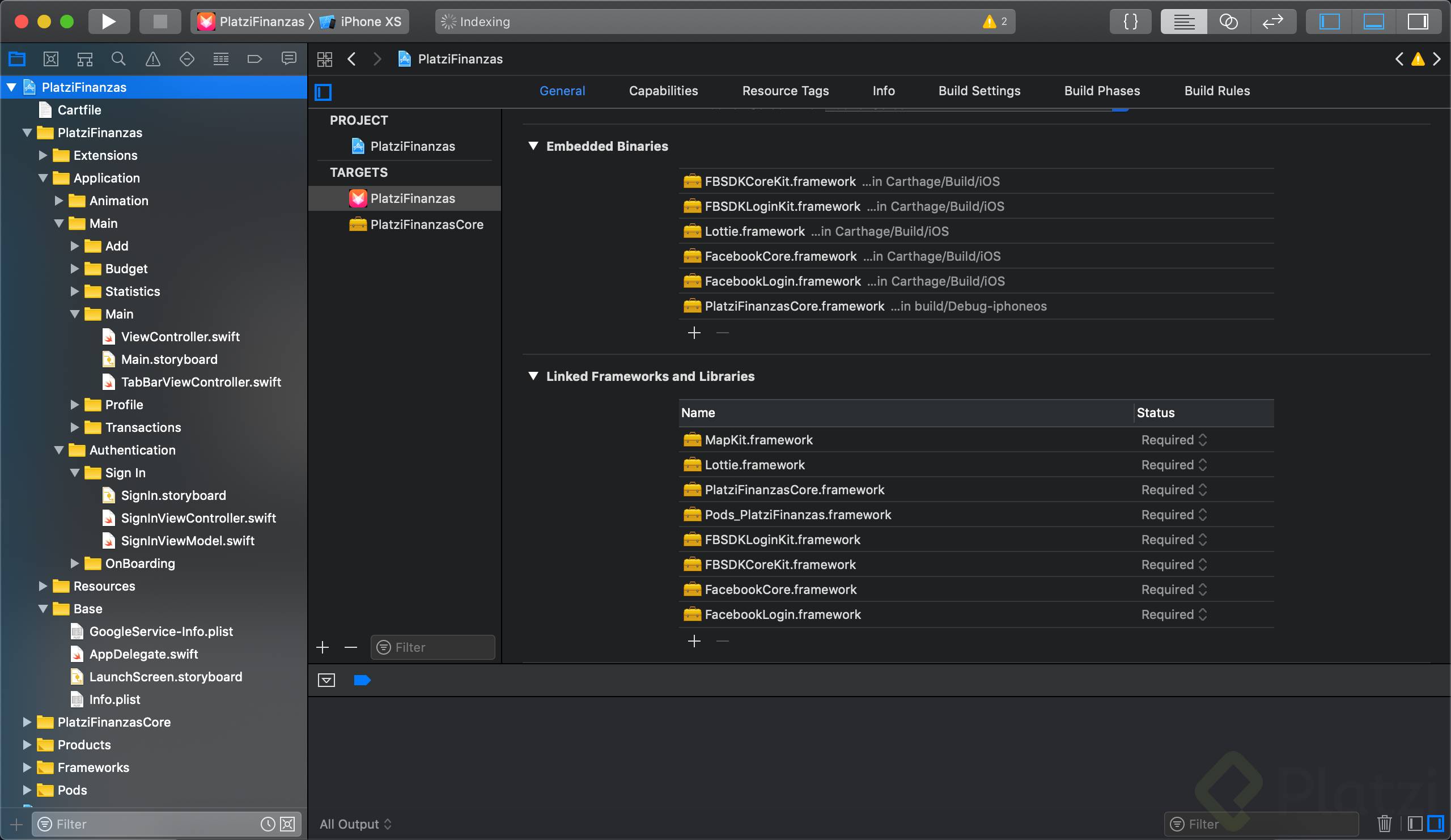Open the Version editor arrows icon

[1272, 22]
